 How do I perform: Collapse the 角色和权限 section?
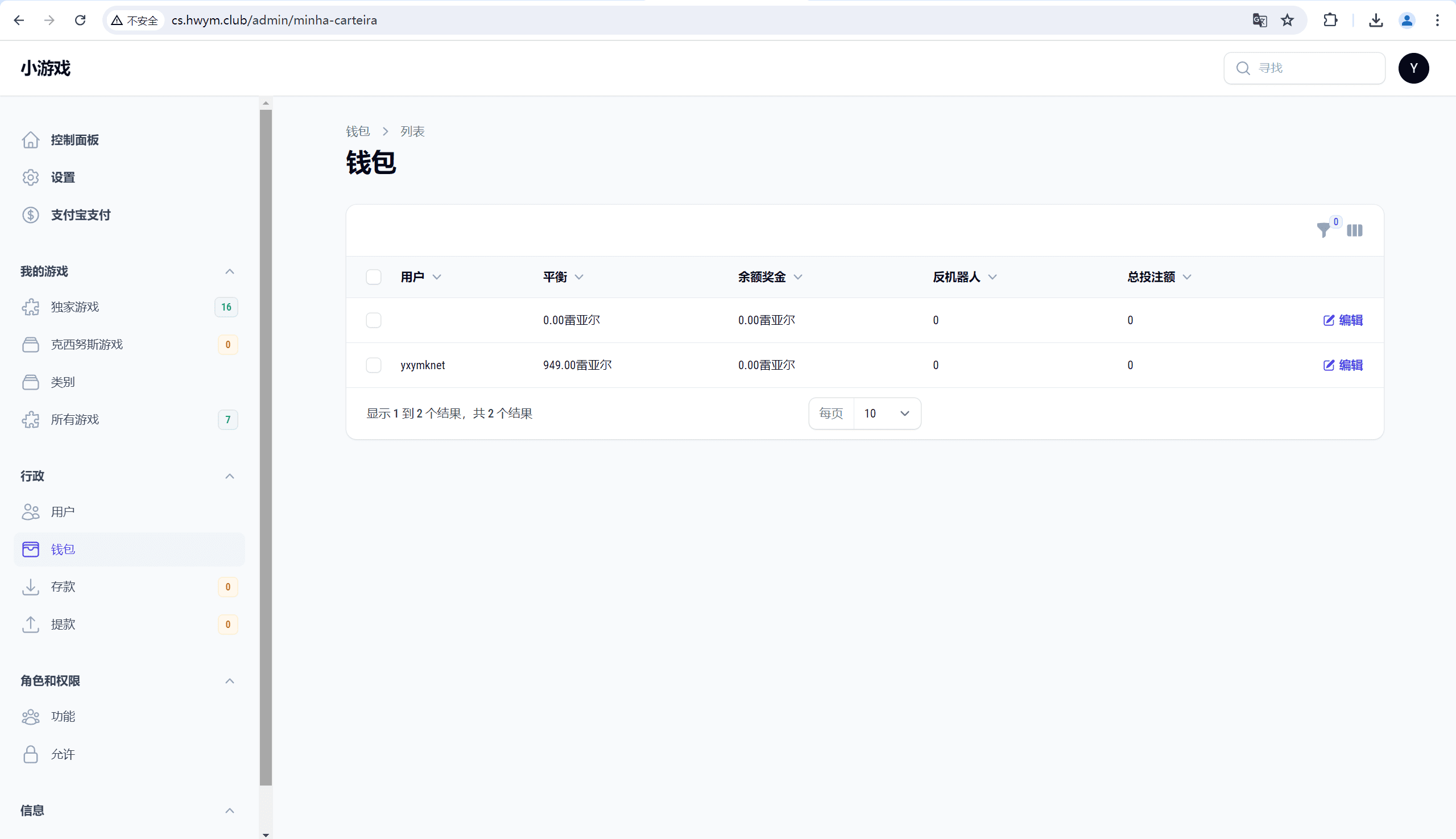click(x=229, y=681)
